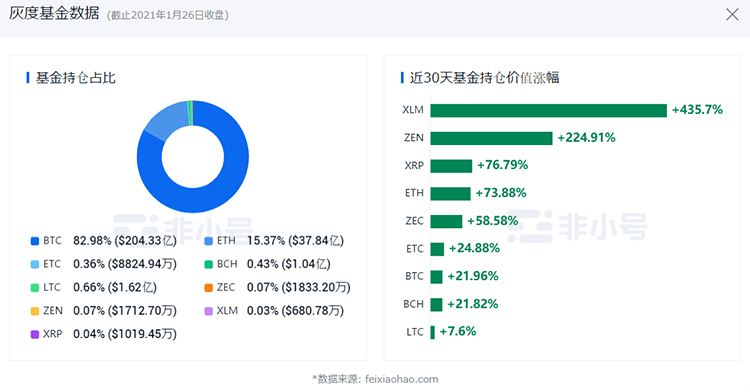Screen dimensions: 750x392
Task: Click ZEN holding value 0.07% ($1712.70万)
Action: tap(125, 311)
